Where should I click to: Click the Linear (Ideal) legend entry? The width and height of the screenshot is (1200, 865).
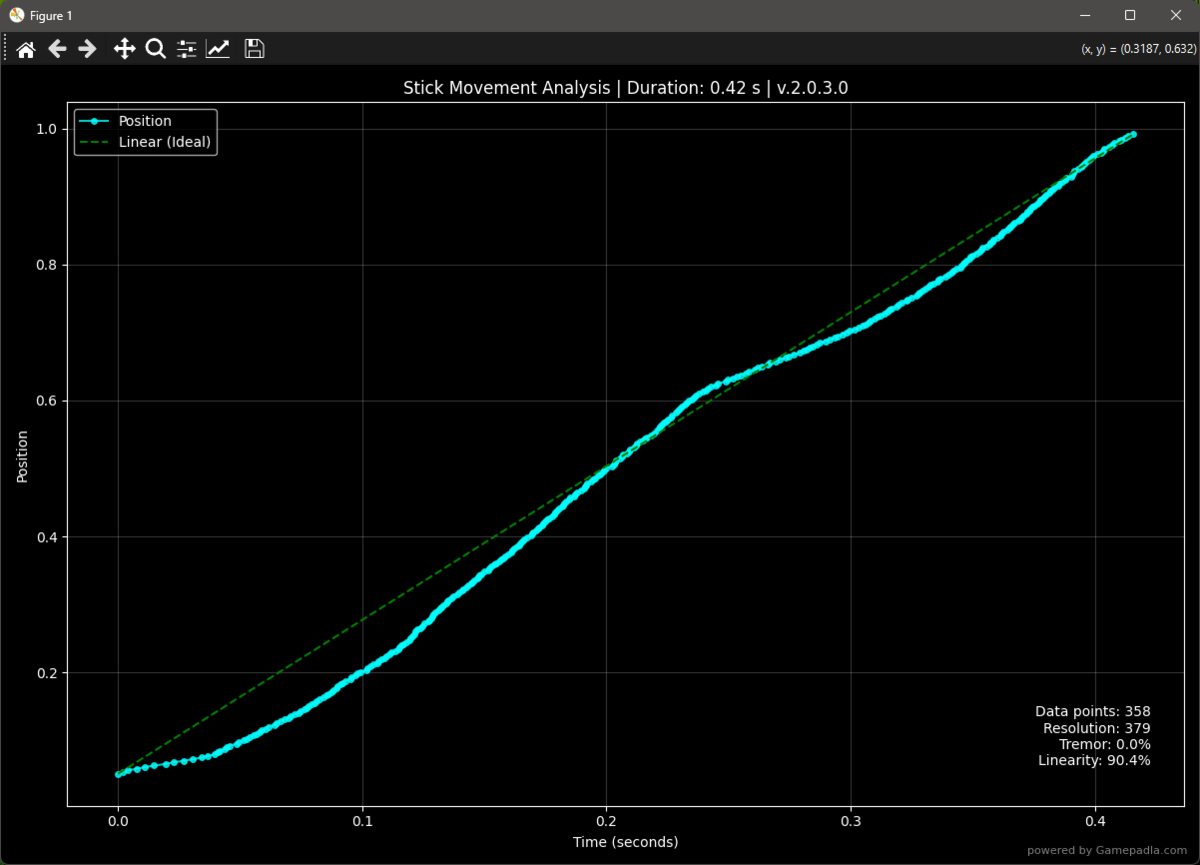pos(165,142)
